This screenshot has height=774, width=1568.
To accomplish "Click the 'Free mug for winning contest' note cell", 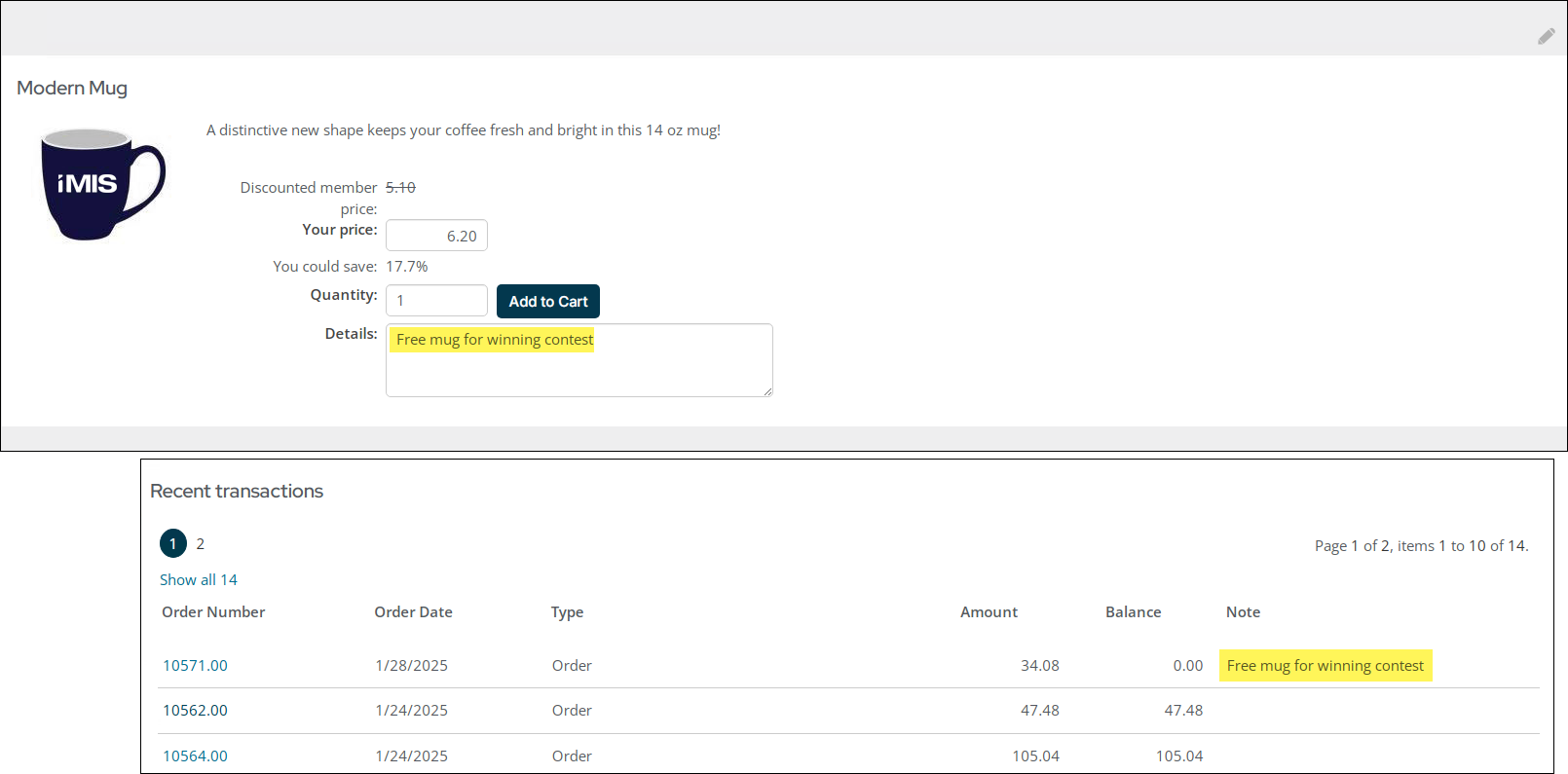I will click(x=1325, y=666).
